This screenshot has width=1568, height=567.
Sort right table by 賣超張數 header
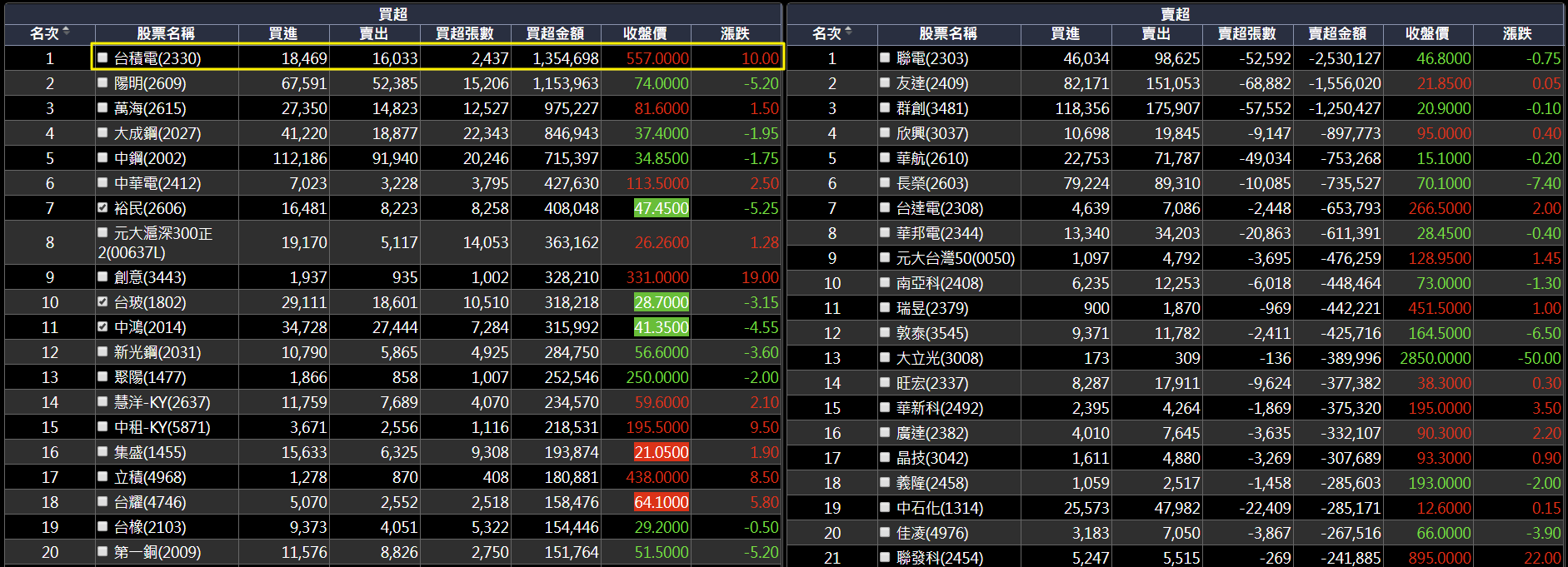tap(1247, 33)
